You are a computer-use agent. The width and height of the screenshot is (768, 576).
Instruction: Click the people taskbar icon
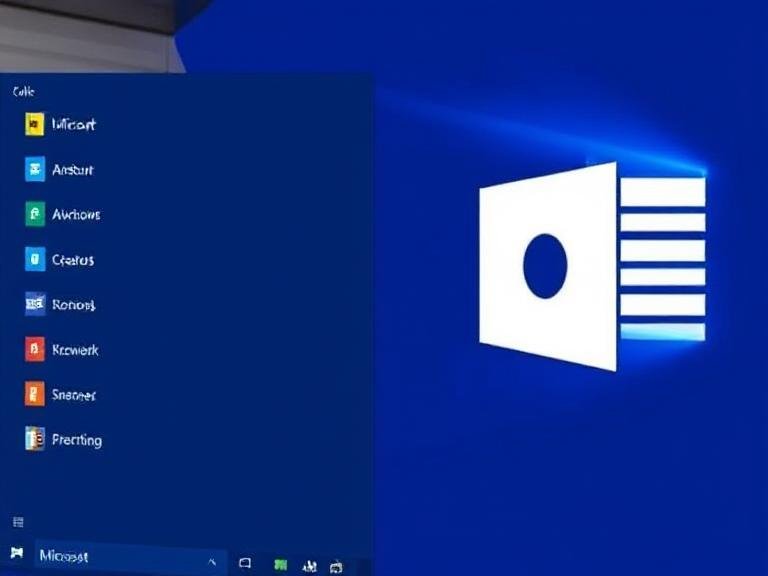point(310,566)
